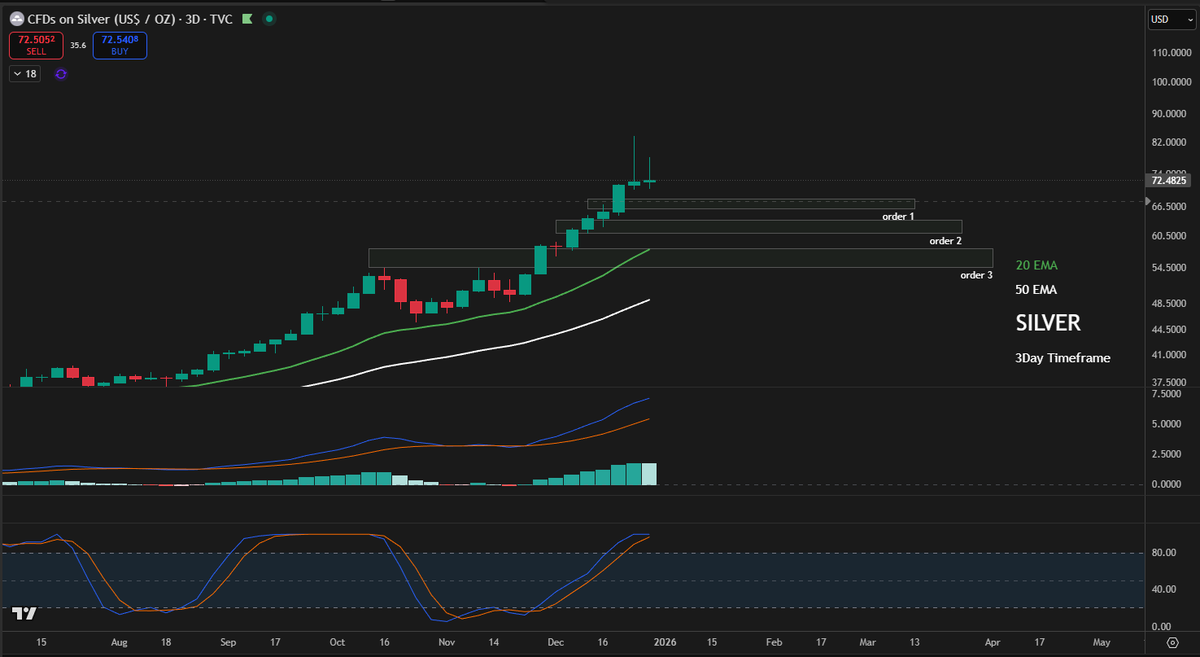Click the BUY button showing 72.540
This screenshot has height=657, width=1200.
119,45
